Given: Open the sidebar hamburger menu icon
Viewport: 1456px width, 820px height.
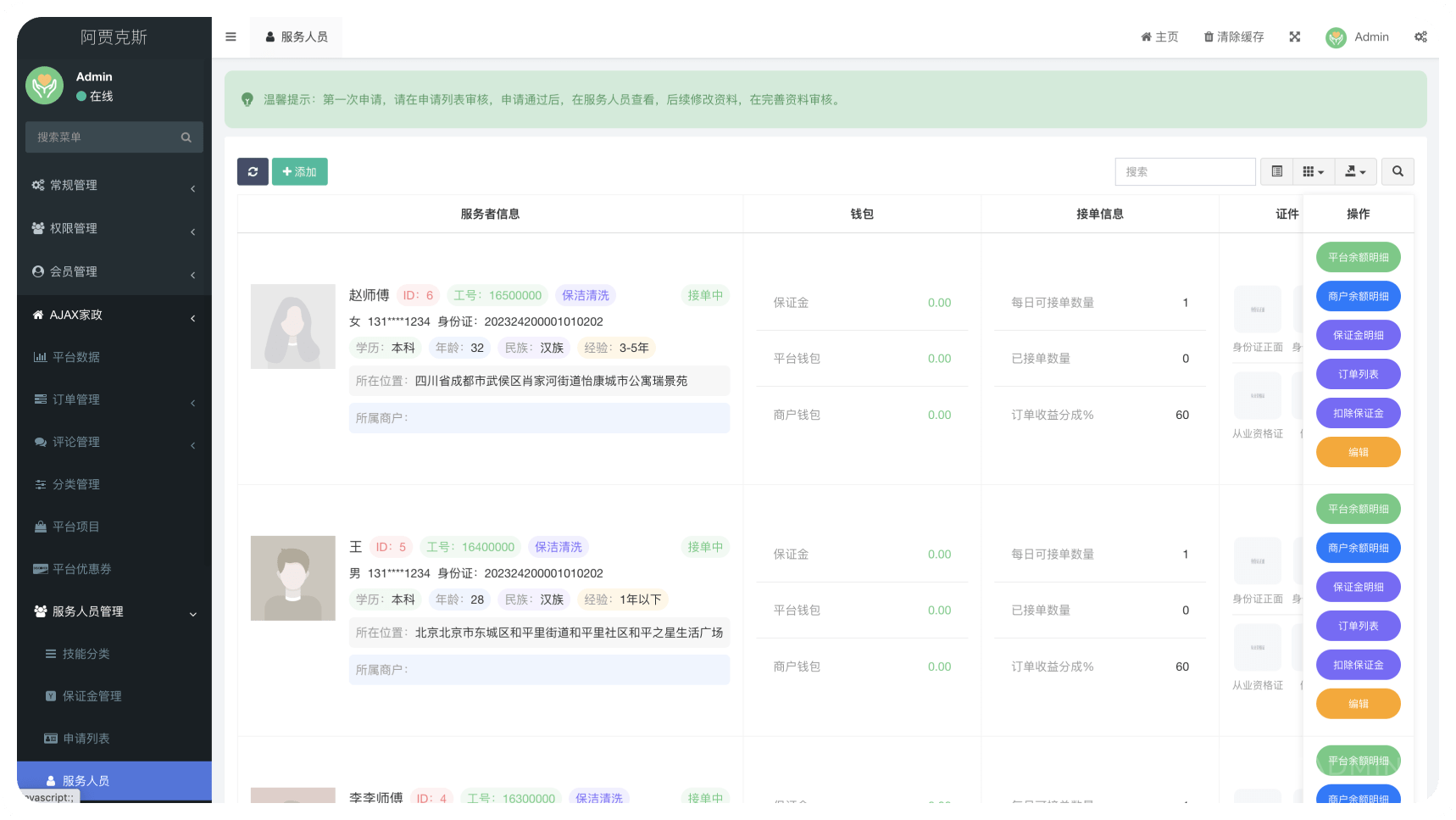Looking at the screenshot, I should pos(231,36).
